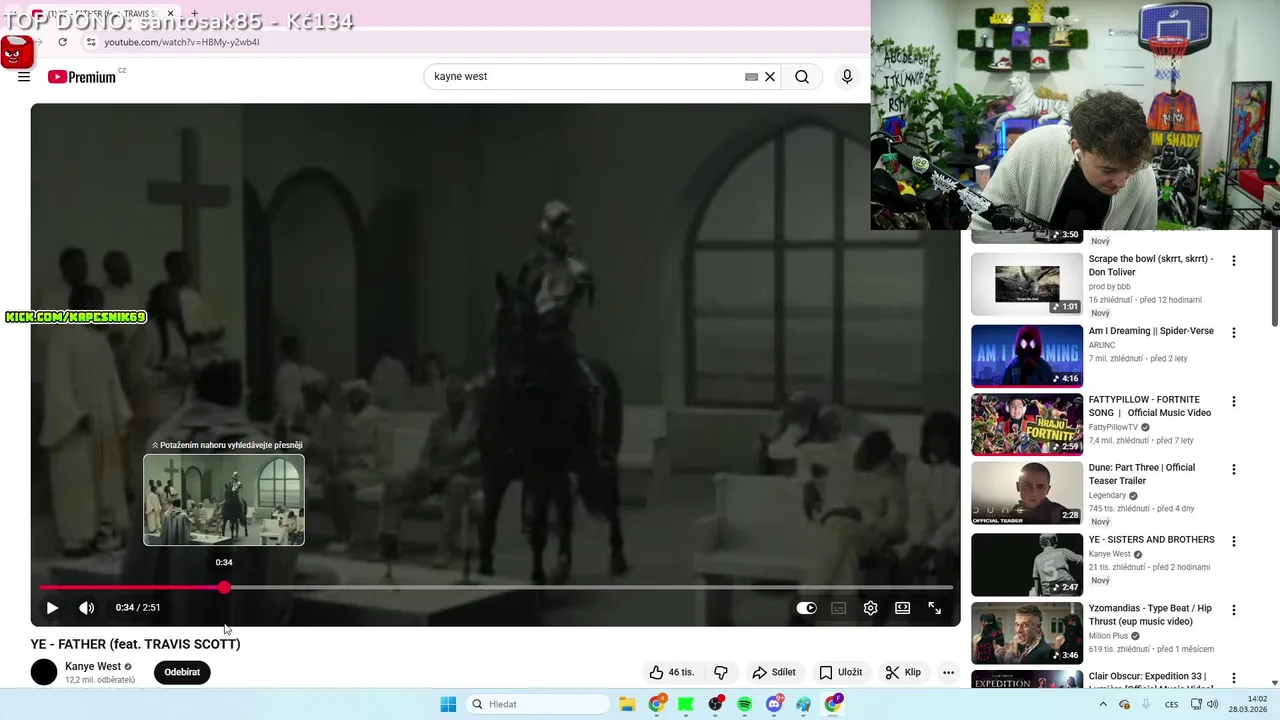Share the video with Sdílet
Image resolution: width=1280 pixels, height=720 pixels.
tap(774, 673)
